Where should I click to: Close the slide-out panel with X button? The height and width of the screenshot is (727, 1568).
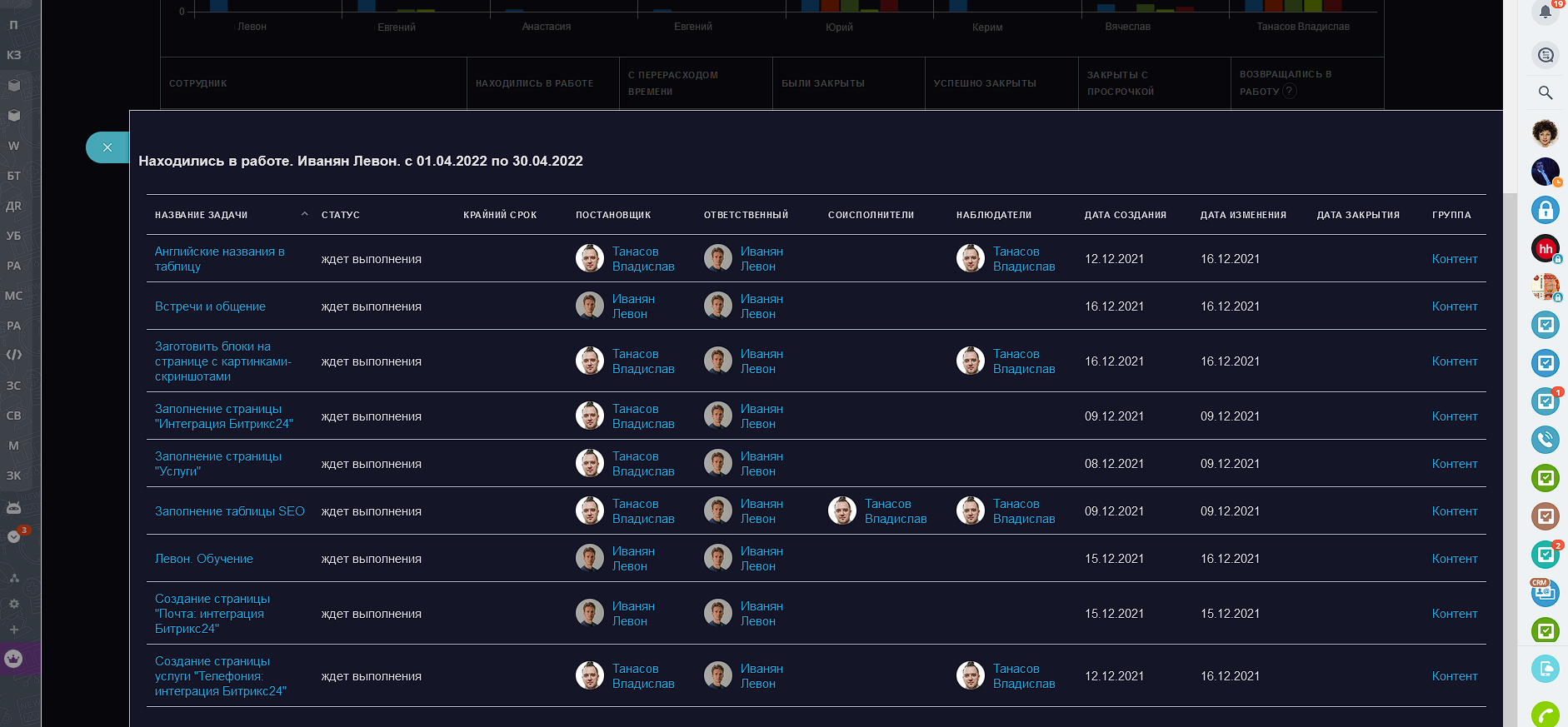[x=107, y=147]
